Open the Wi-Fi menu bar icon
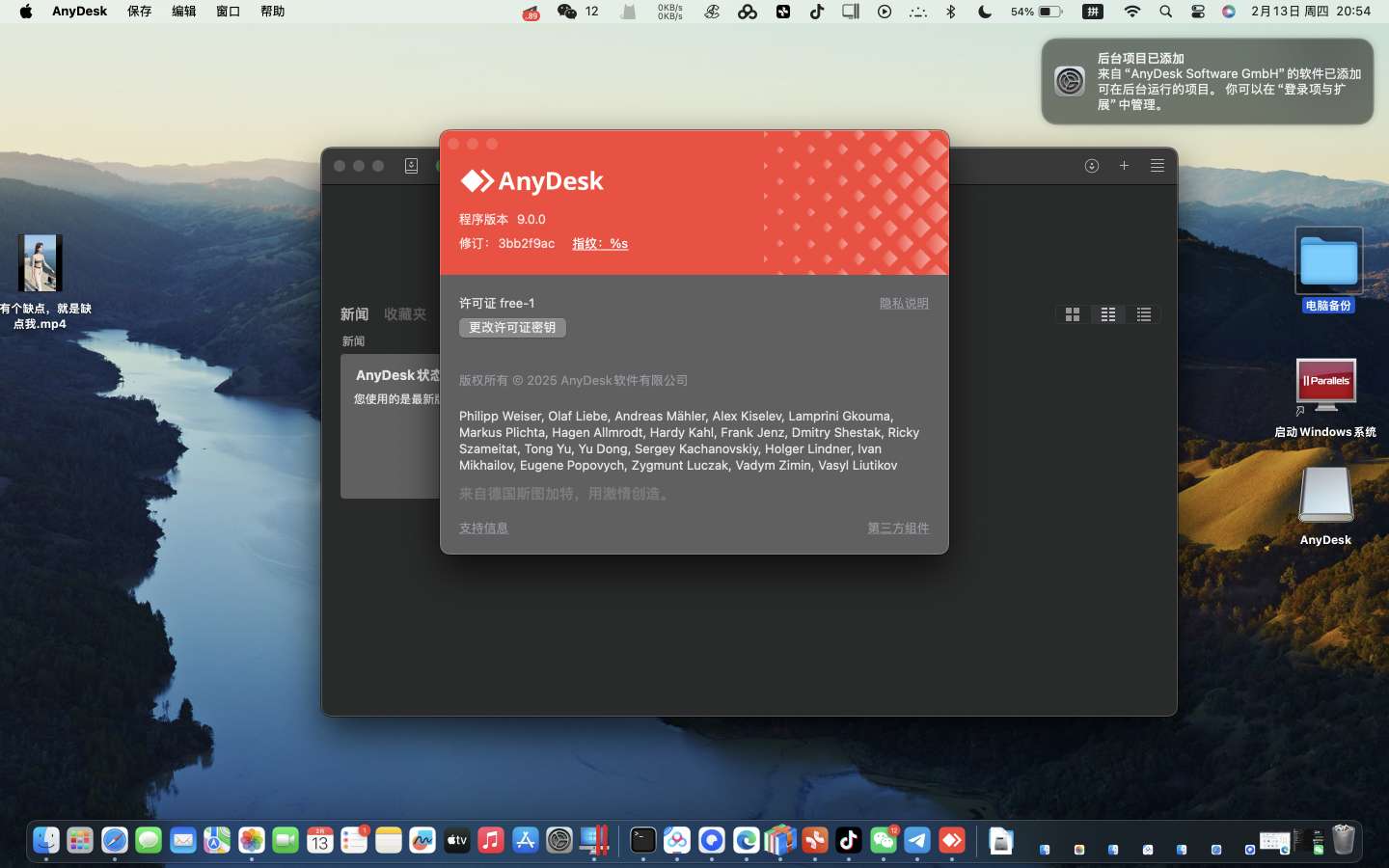Image resolution: width=1389 pixels, height=868 pixels. coord(1132,12)
